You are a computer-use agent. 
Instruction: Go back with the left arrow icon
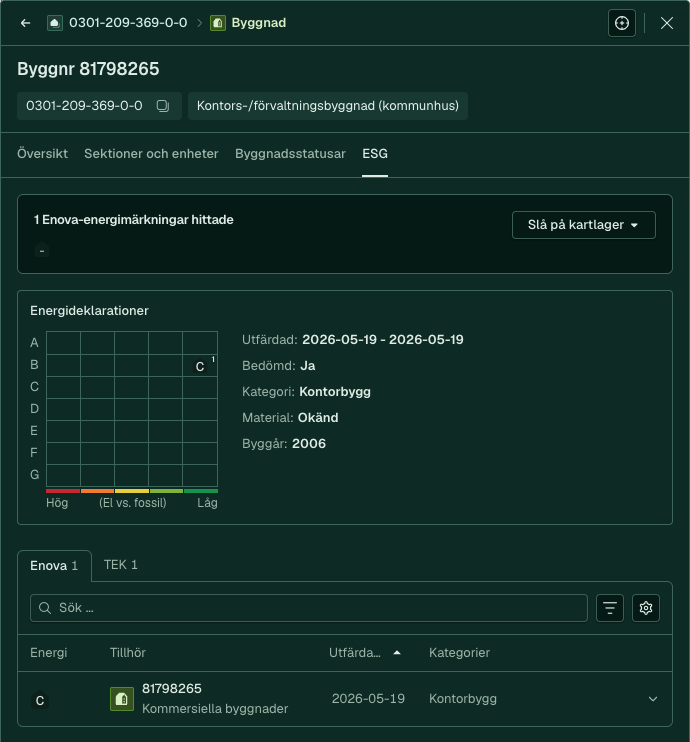(x=26, y=23)
